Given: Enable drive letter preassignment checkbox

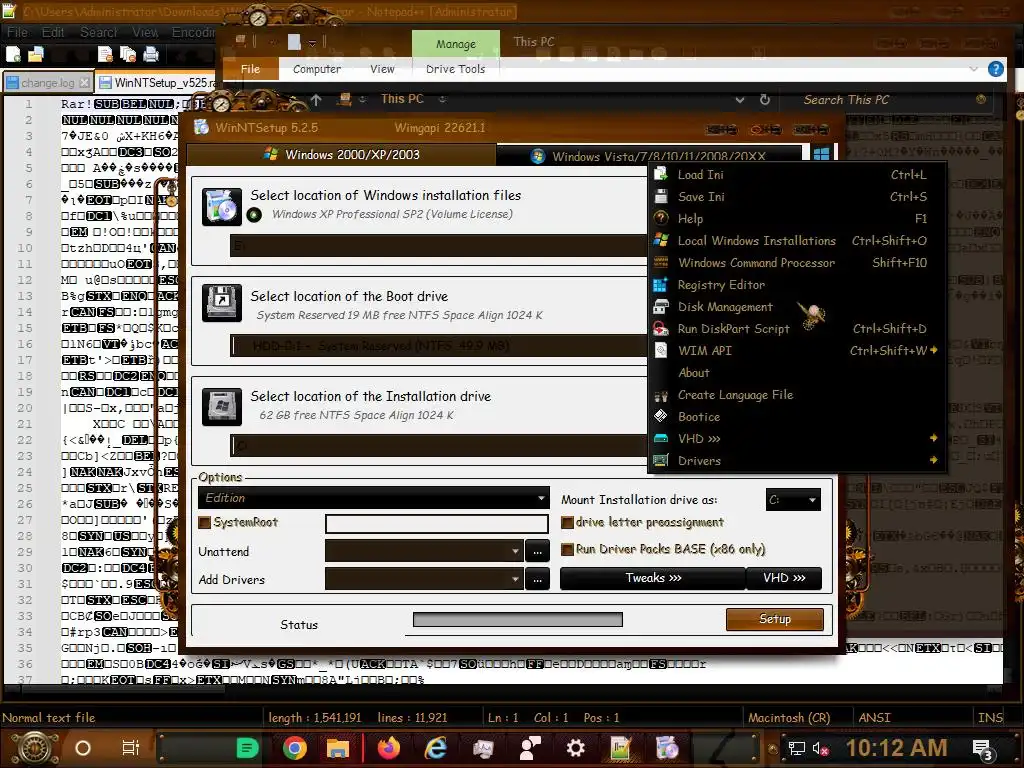Looking at the screenshot, I should pyautogui.click(x=567, y=522).
